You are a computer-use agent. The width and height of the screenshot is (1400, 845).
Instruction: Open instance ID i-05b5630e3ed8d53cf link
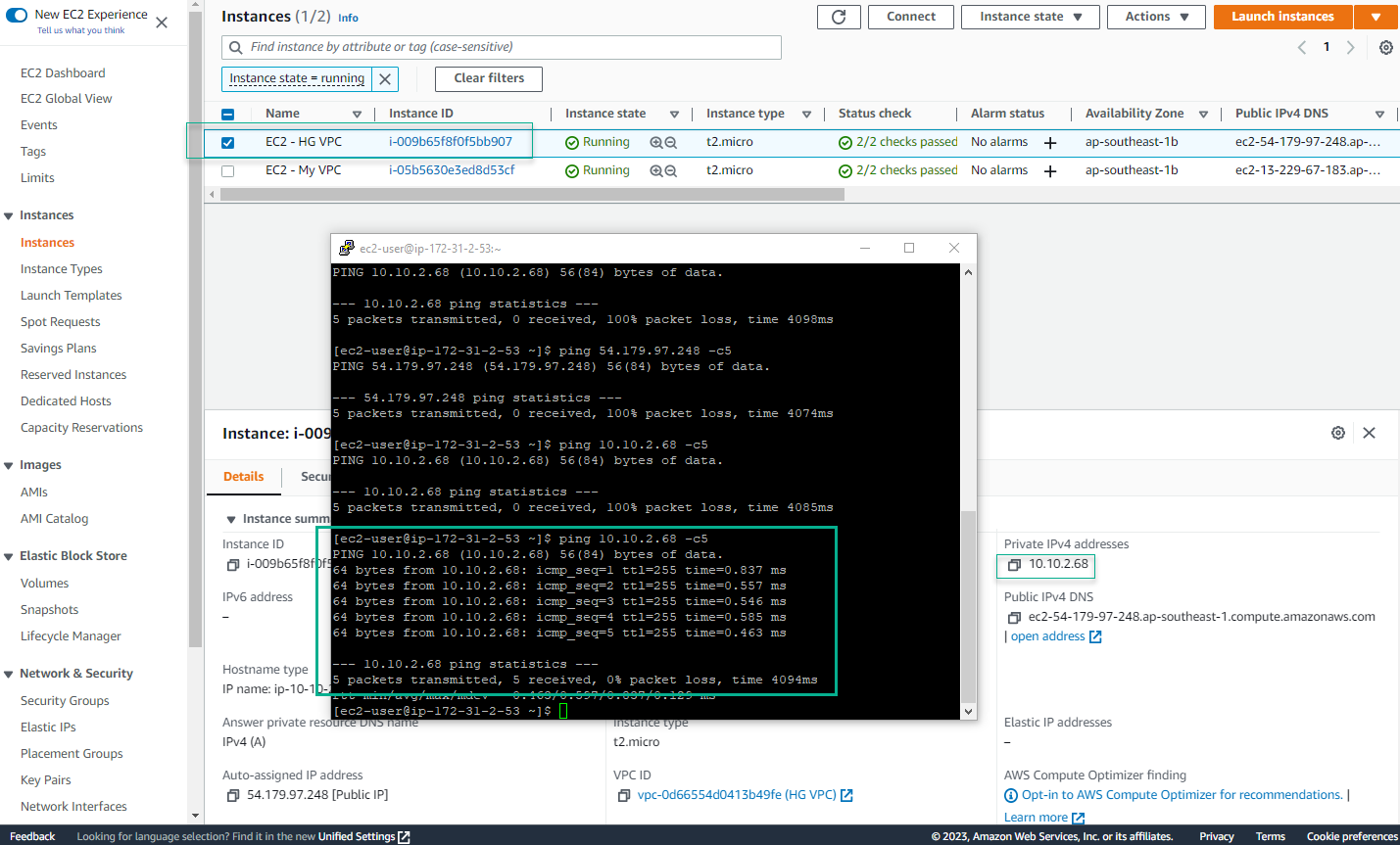tap(452, 170)
